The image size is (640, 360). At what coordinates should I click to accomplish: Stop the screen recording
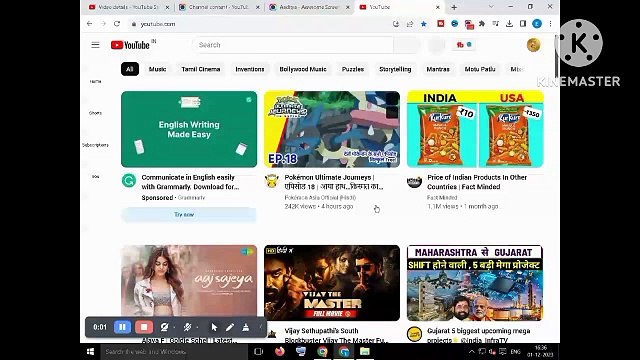coord(144,327)
